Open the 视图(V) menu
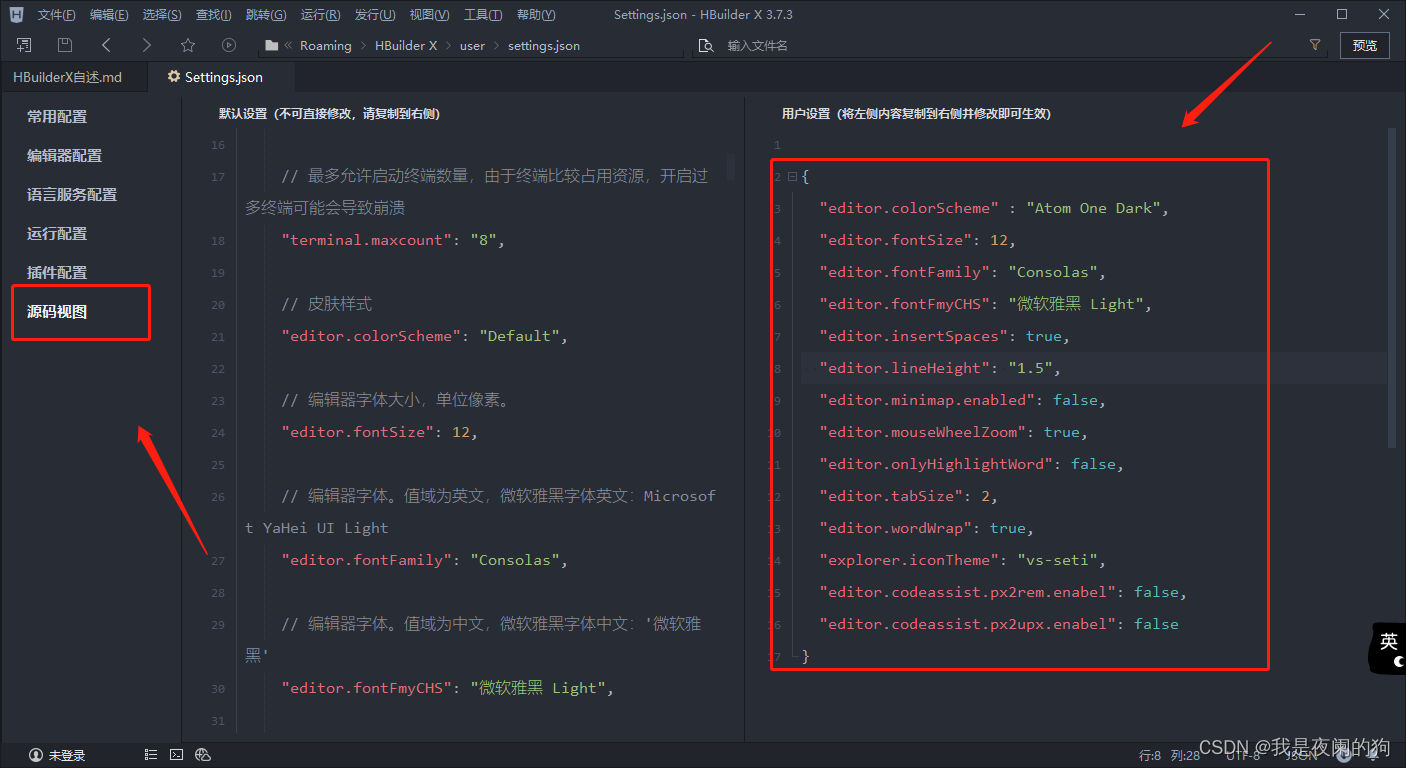Screen dimensions: 1406x768 point(429,15)
